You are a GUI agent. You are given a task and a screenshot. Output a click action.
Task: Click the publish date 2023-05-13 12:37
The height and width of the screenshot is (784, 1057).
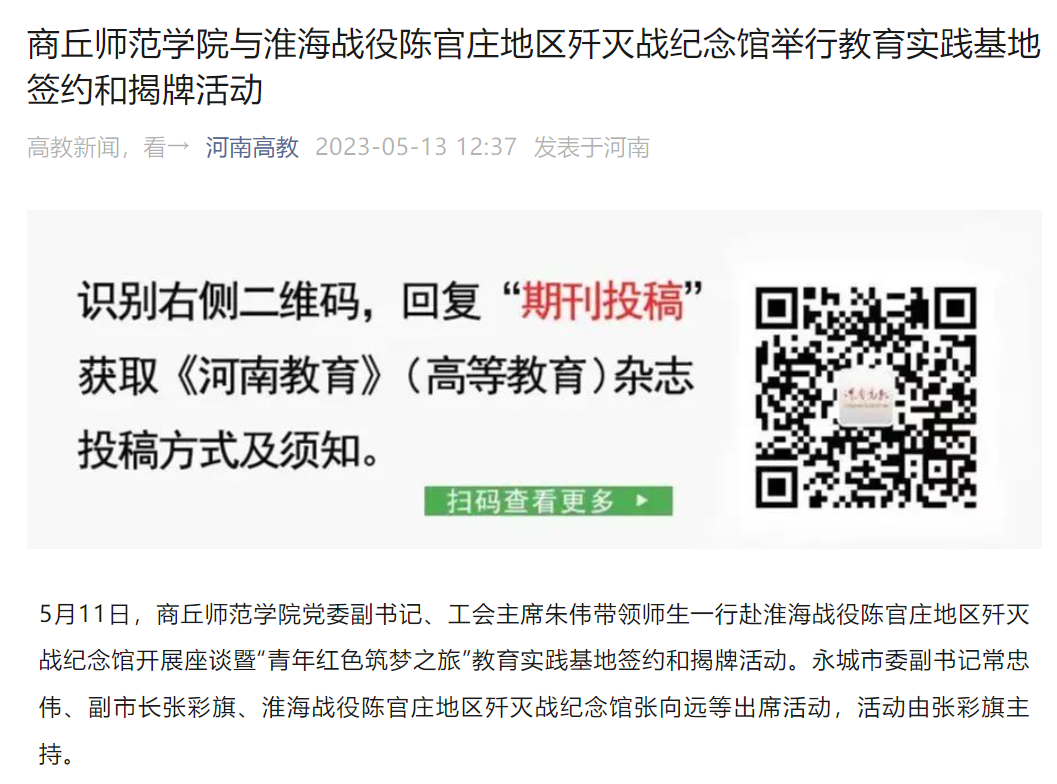[x=416, y=146]
